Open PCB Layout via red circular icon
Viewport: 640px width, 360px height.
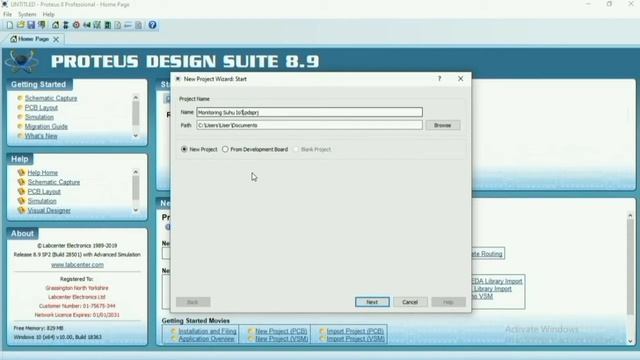(x=76, y=25)
